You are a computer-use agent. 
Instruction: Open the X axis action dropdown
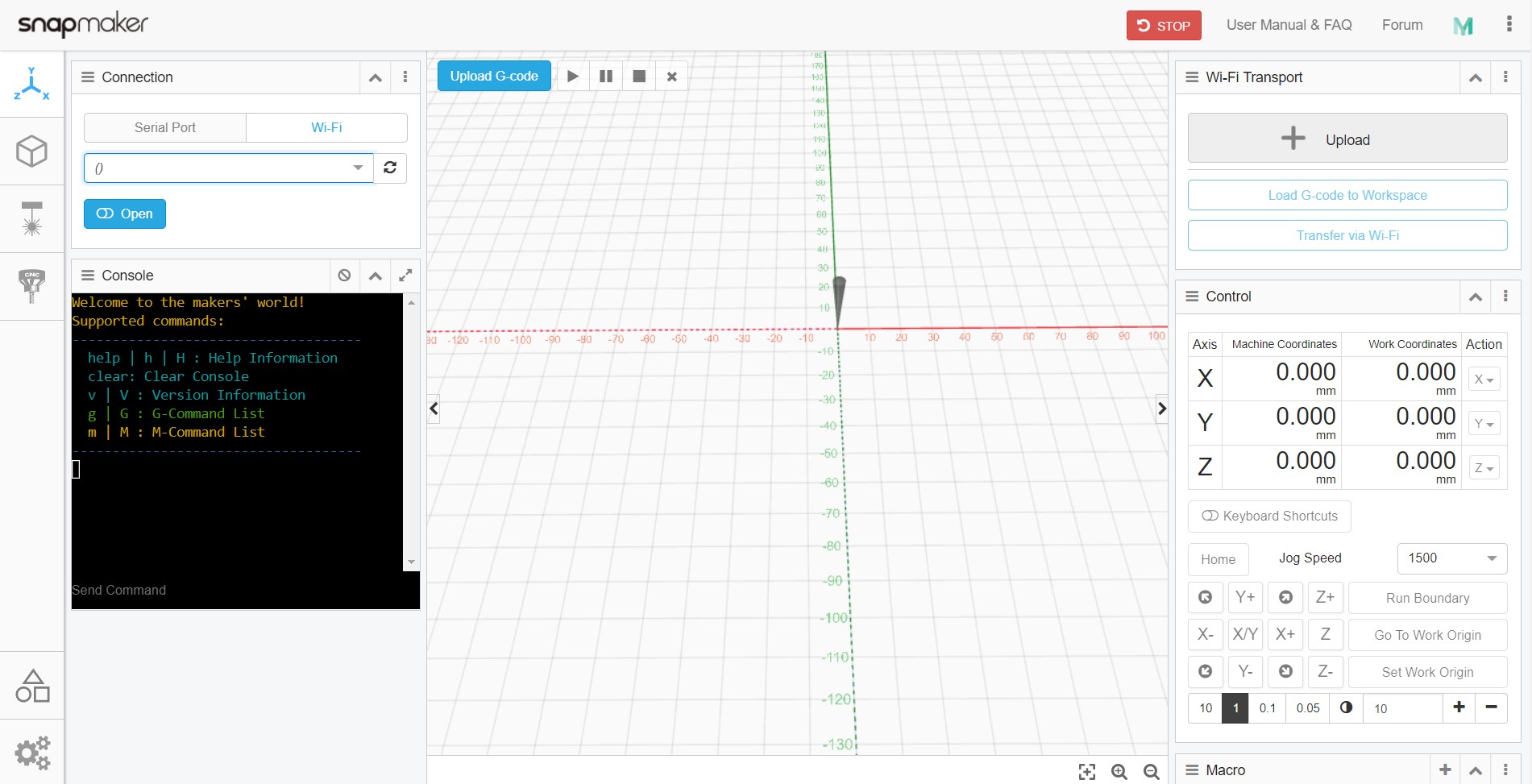(x=1484, y=379)
